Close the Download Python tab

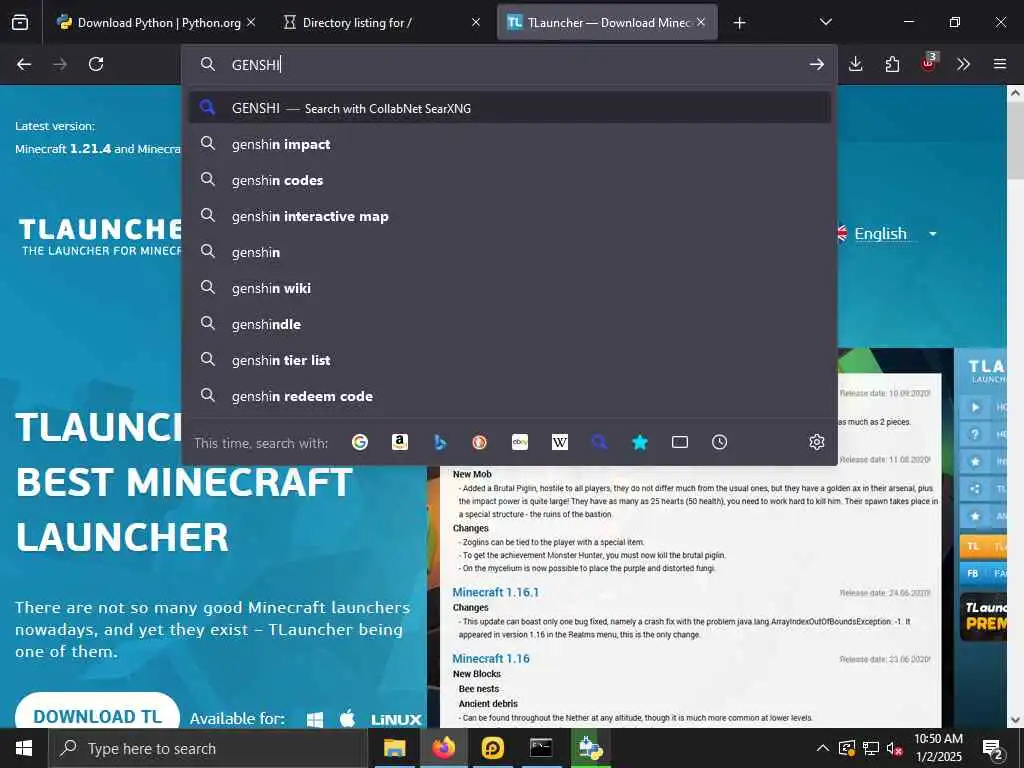pyautogui.click(x=251, y=22)
